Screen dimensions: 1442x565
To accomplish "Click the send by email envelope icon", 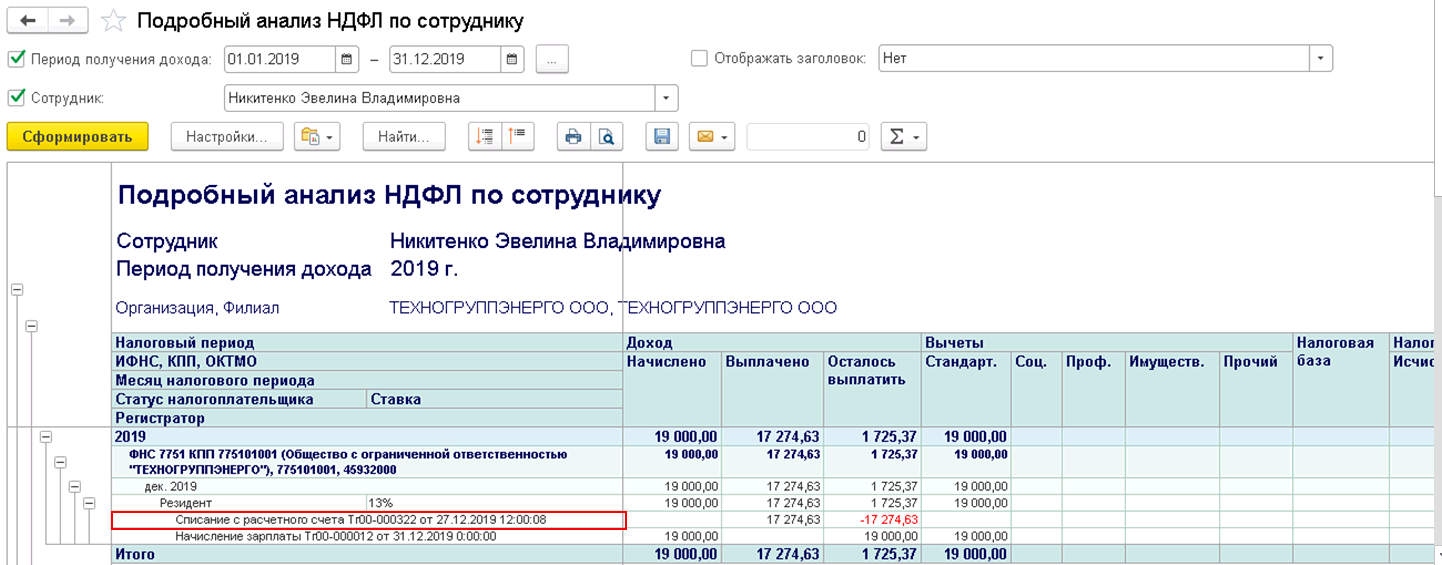I will tap(712, 137).
